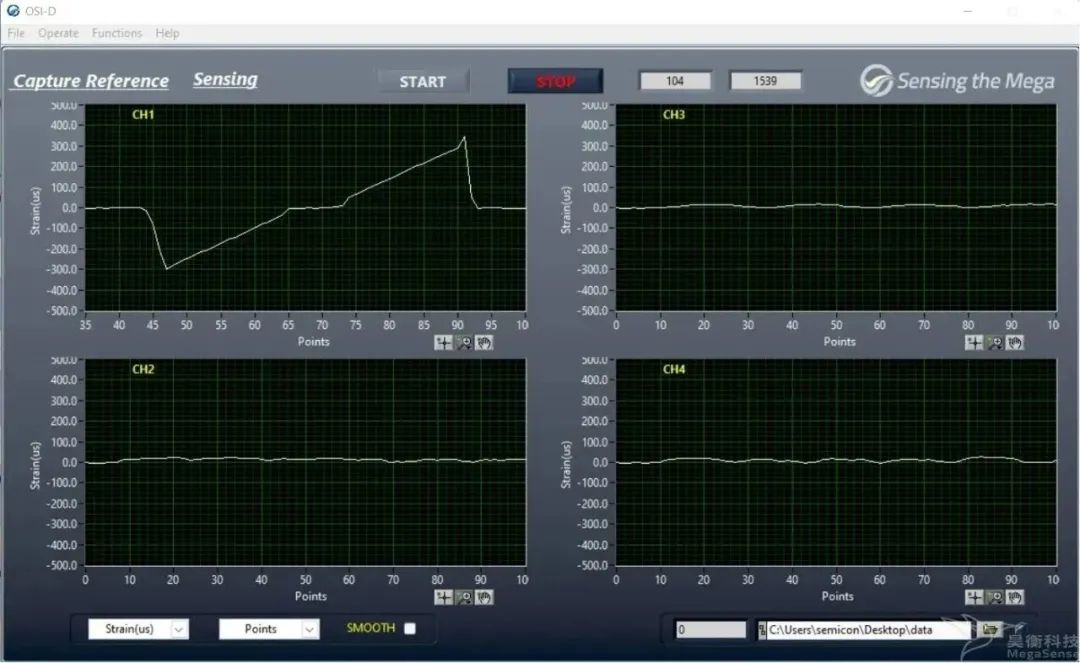Viewport: 1080px width, 663px height.
Task: Select the CH3 graph zoom magnifier tool
Action: tap(994, 343)
